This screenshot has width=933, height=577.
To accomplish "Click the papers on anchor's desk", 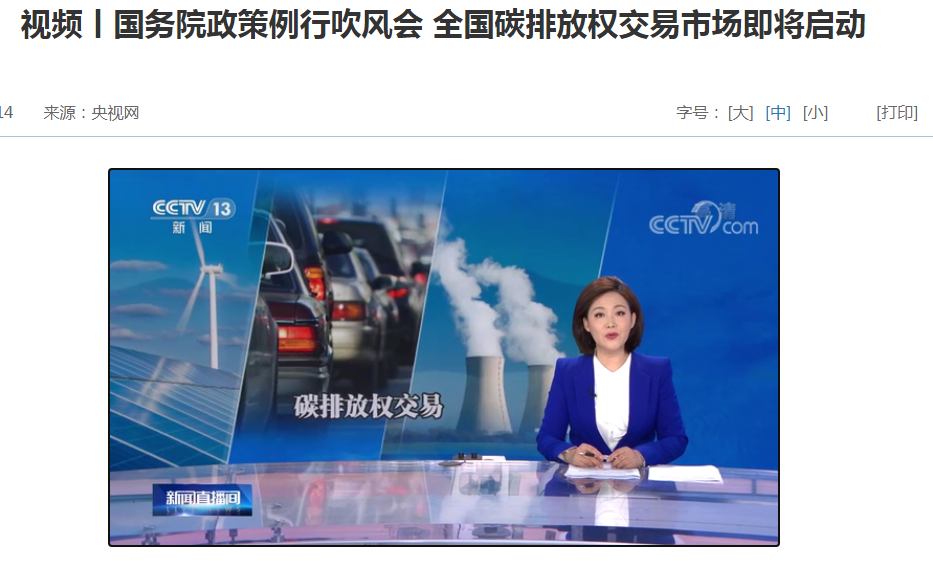I will (643, 473).
